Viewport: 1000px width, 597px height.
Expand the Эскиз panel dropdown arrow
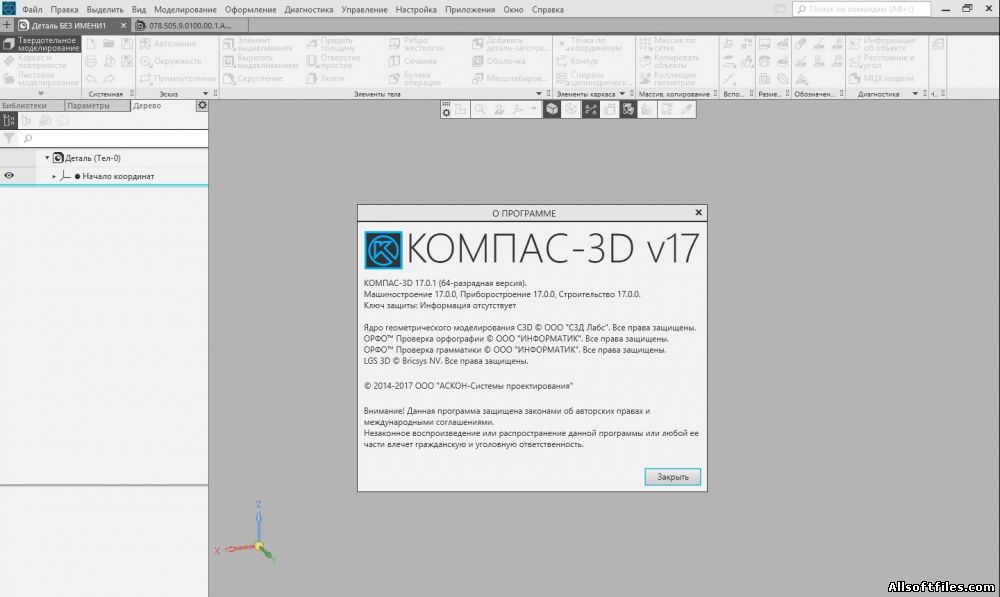pyautogui.click(x=205, y=94)
